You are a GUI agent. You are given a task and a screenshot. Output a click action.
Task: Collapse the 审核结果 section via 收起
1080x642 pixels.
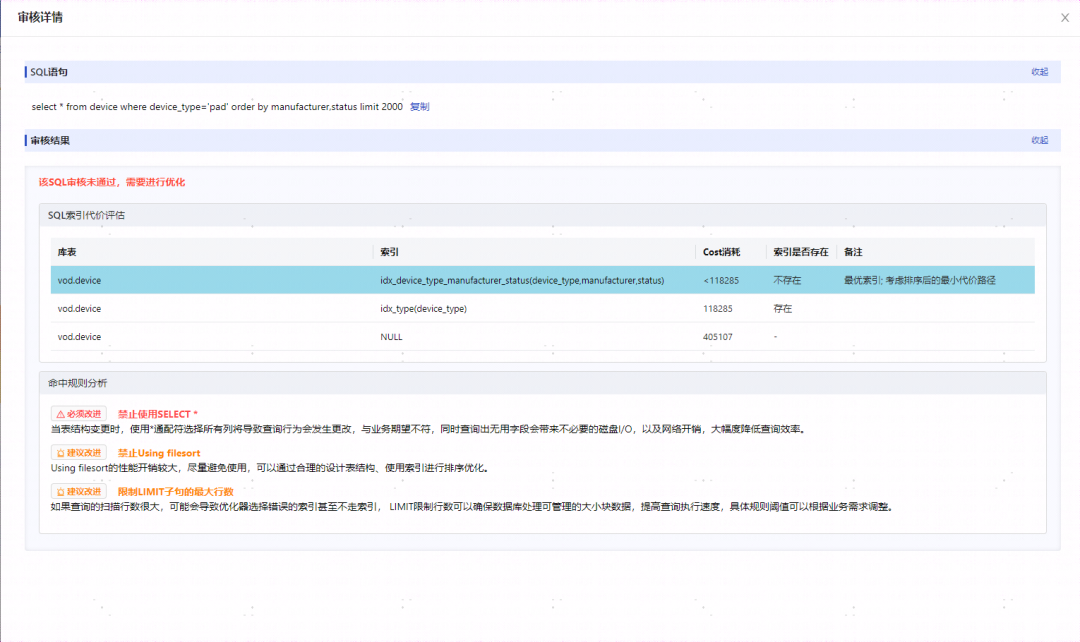coord(1039,140)
